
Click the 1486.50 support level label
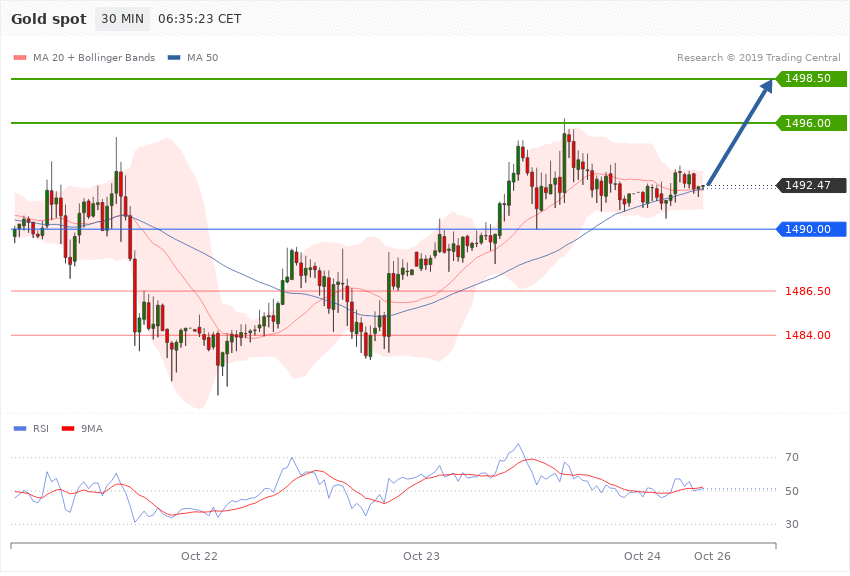pos(808,292)
